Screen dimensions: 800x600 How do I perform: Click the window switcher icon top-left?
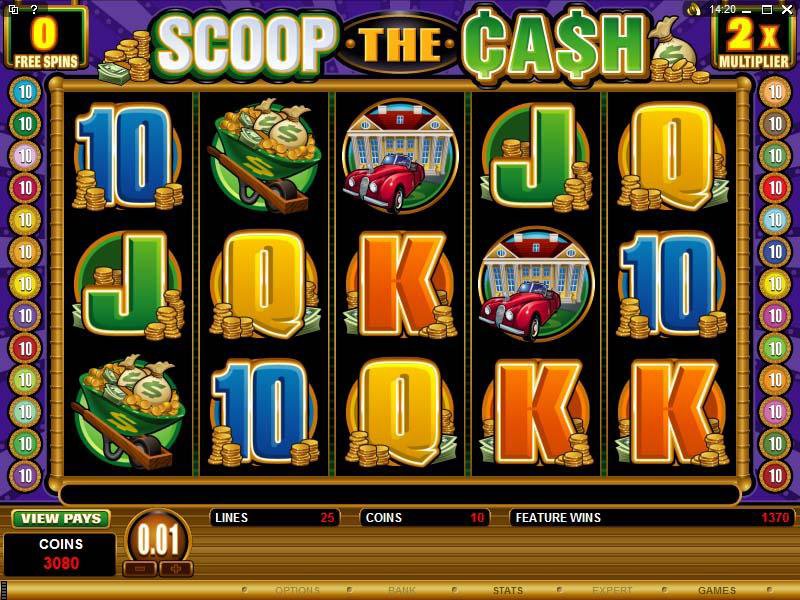click(13, 9)
